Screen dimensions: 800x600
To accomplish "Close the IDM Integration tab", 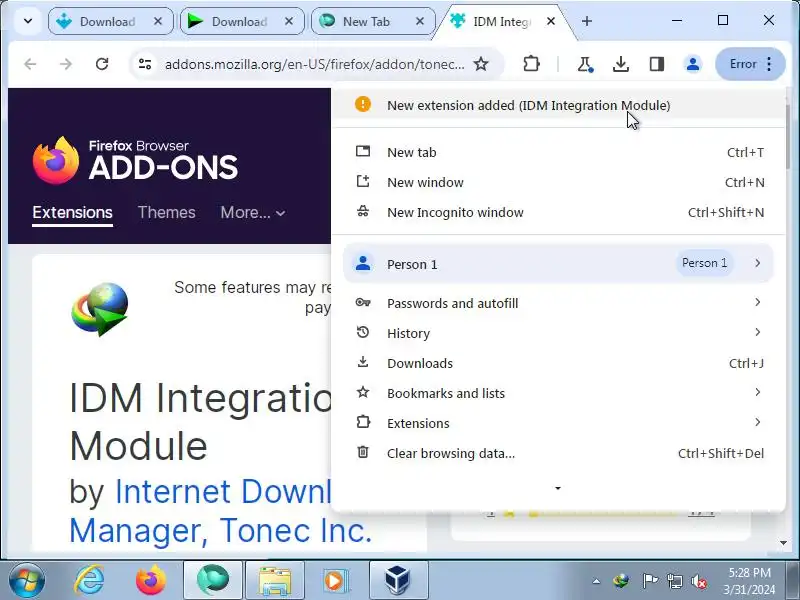I will click(551, 21).
